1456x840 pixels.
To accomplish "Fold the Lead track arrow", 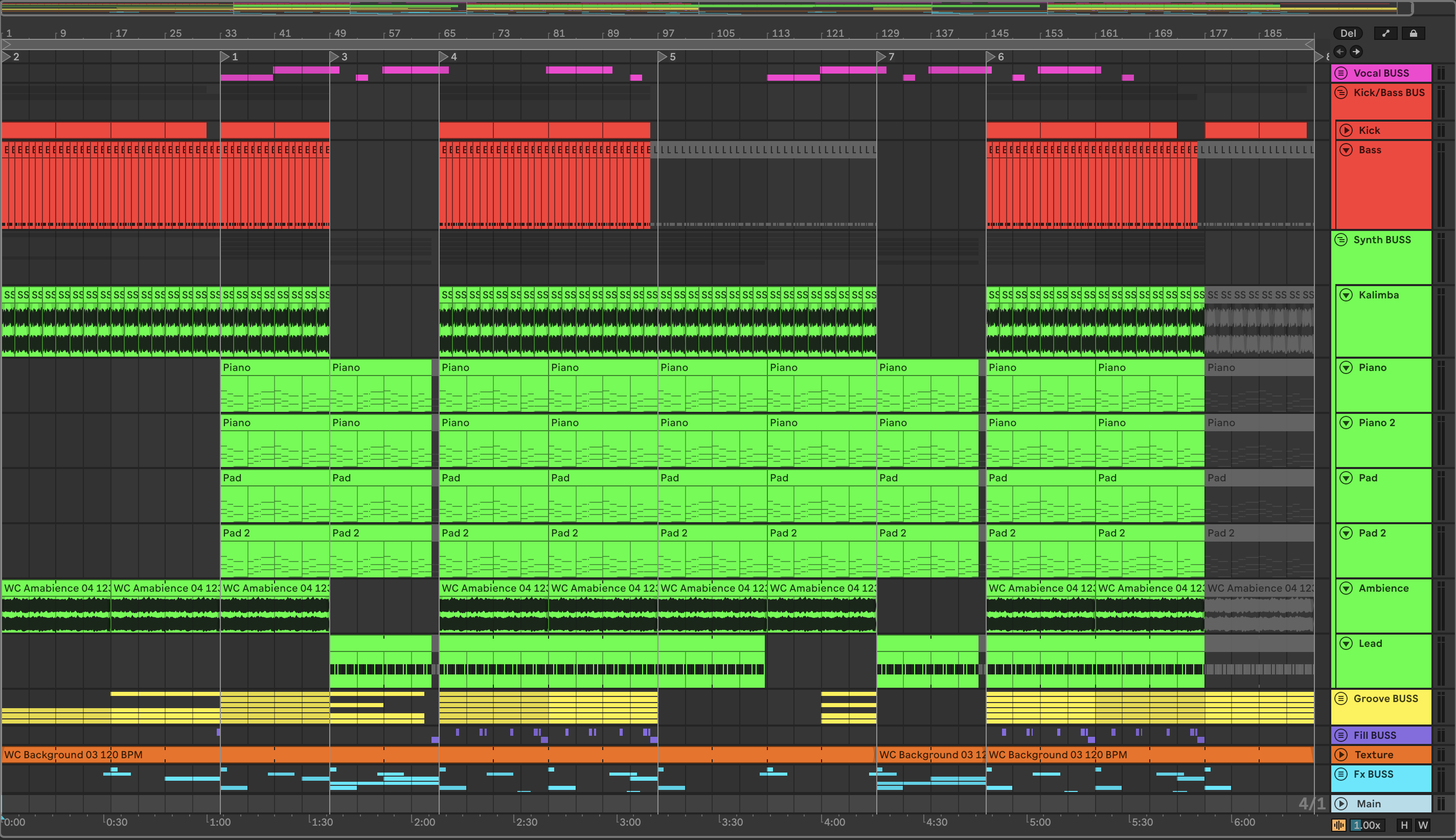I will coord(1346,644).
